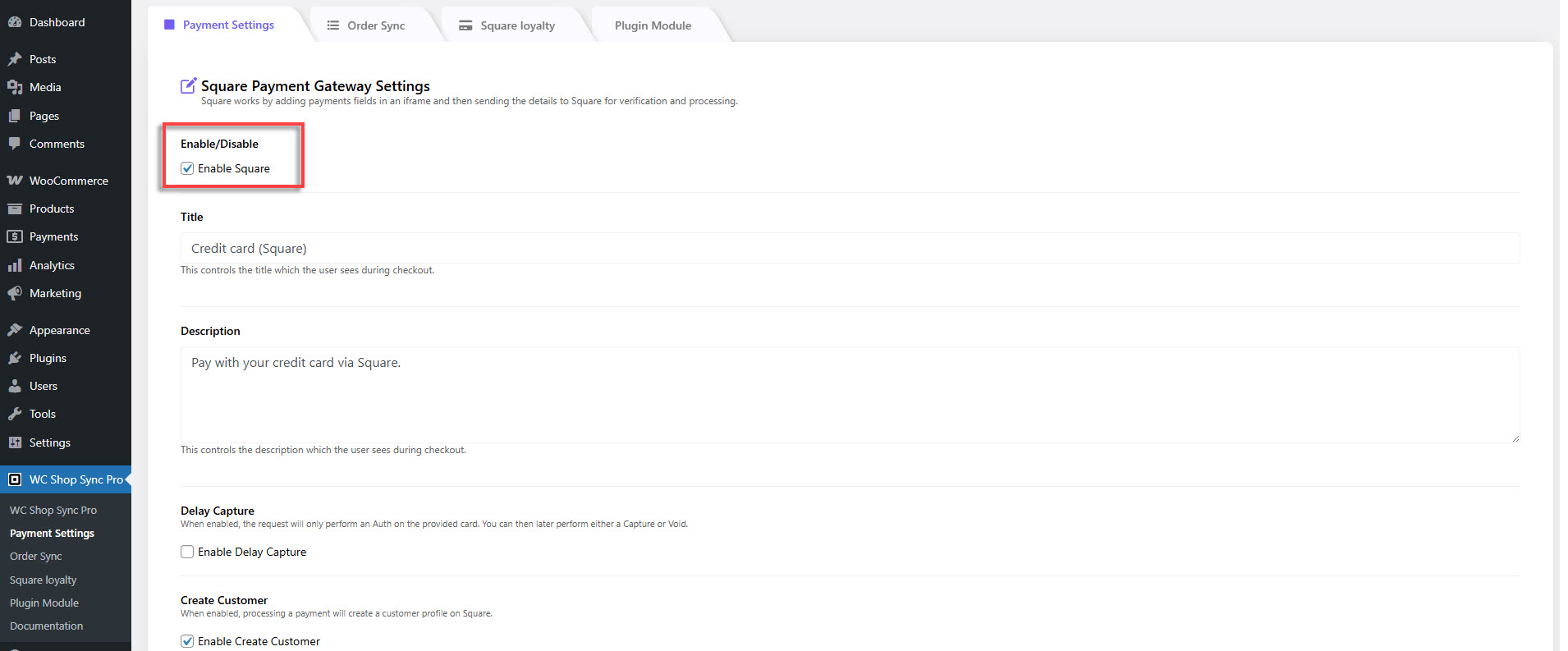Click the Posts pushpin icon
The height and width of the screenshot is (651, 1568).
[x=14, y=59]
